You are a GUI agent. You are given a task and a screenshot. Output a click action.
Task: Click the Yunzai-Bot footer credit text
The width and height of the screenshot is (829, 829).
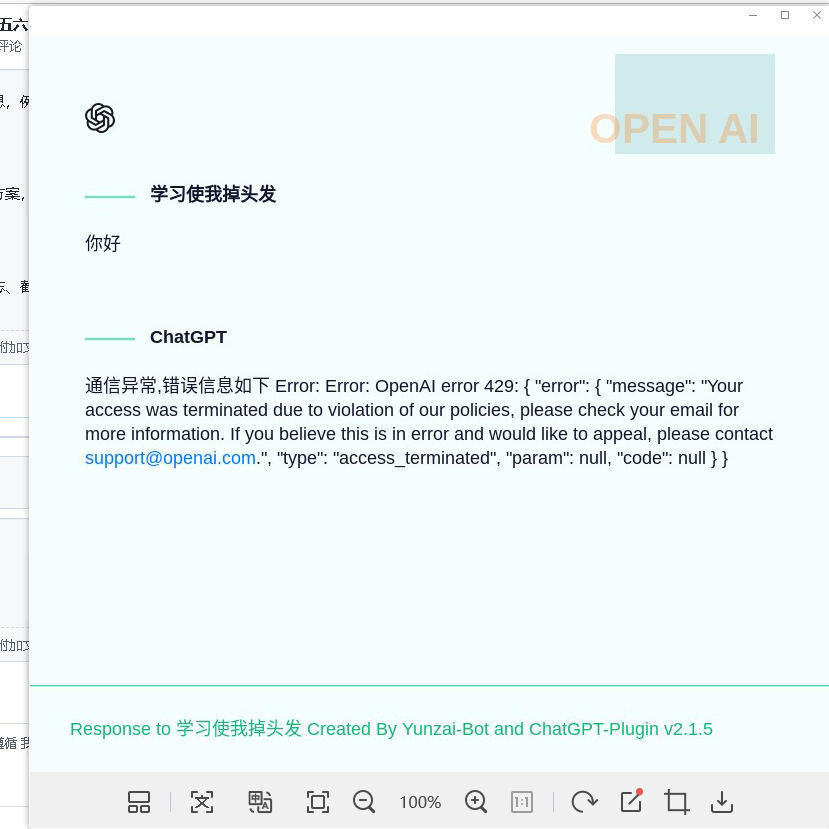pos(391,729)
